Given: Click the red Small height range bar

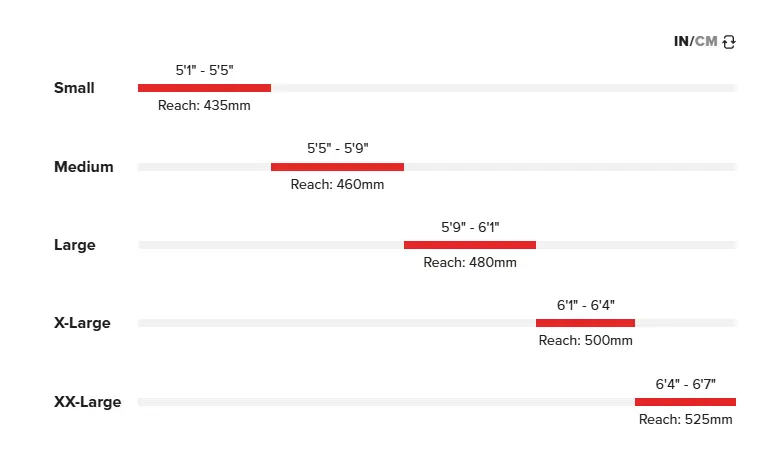Looking at the screenshot, I should [x=205, y=88].
